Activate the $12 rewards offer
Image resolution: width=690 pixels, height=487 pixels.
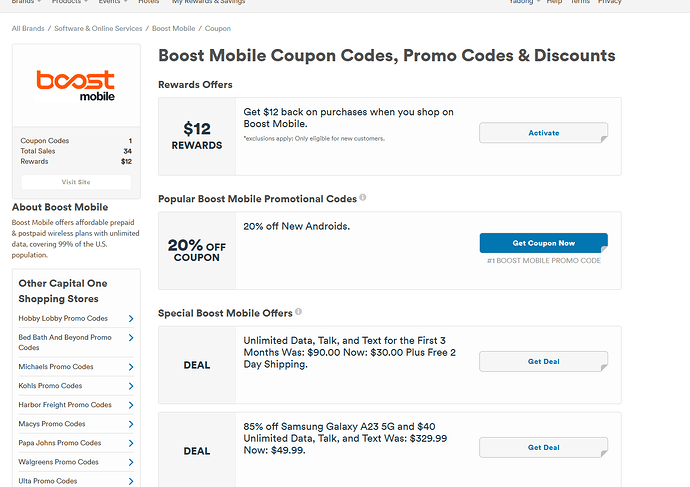tap(543, 133)
